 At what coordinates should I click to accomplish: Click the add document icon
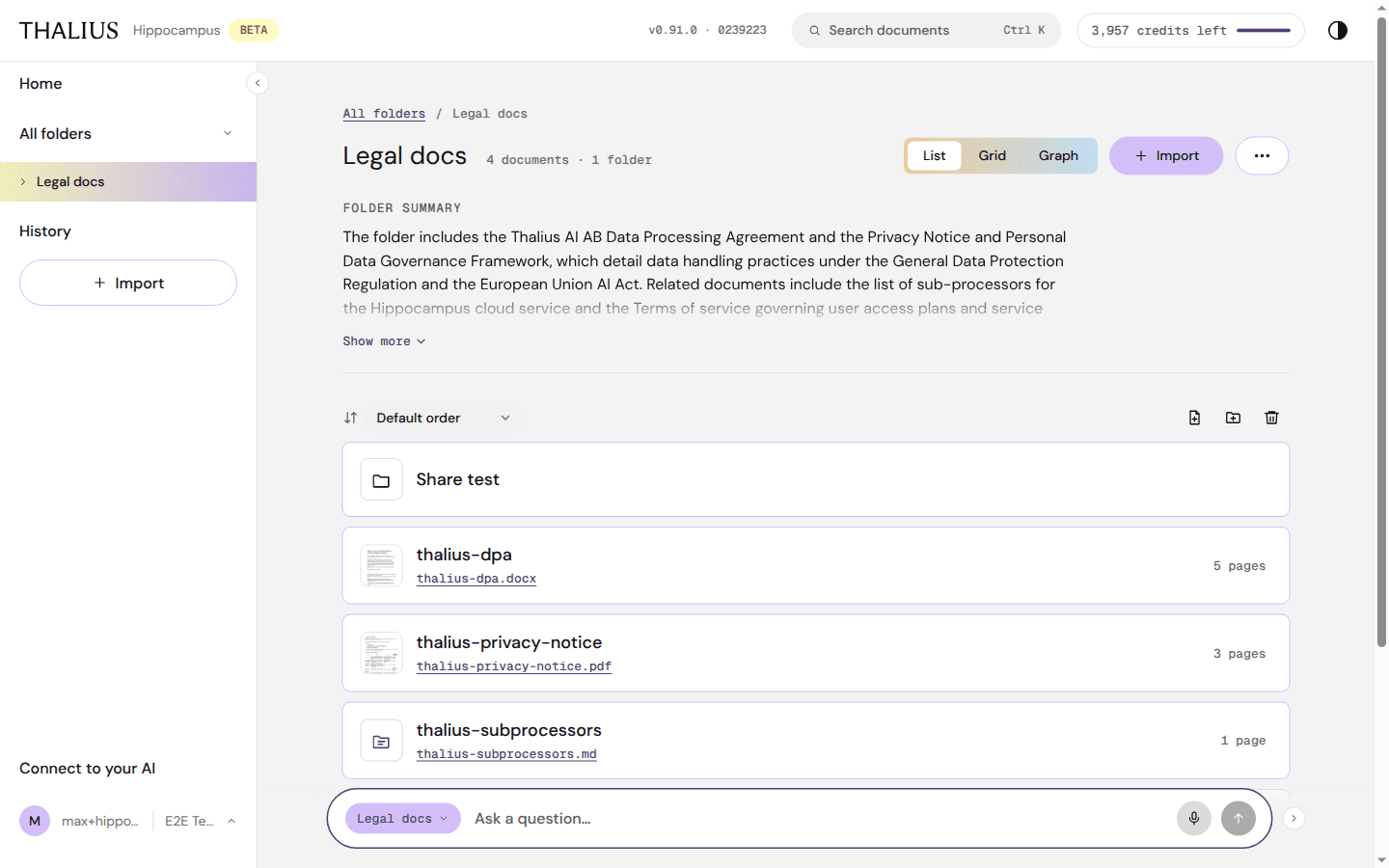(1194, 418)
